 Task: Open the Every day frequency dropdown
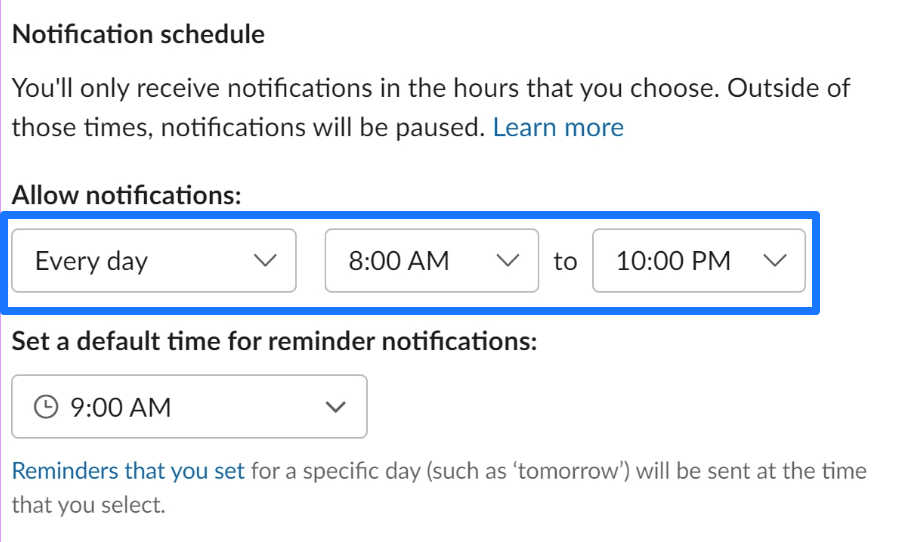coord(154,262)
